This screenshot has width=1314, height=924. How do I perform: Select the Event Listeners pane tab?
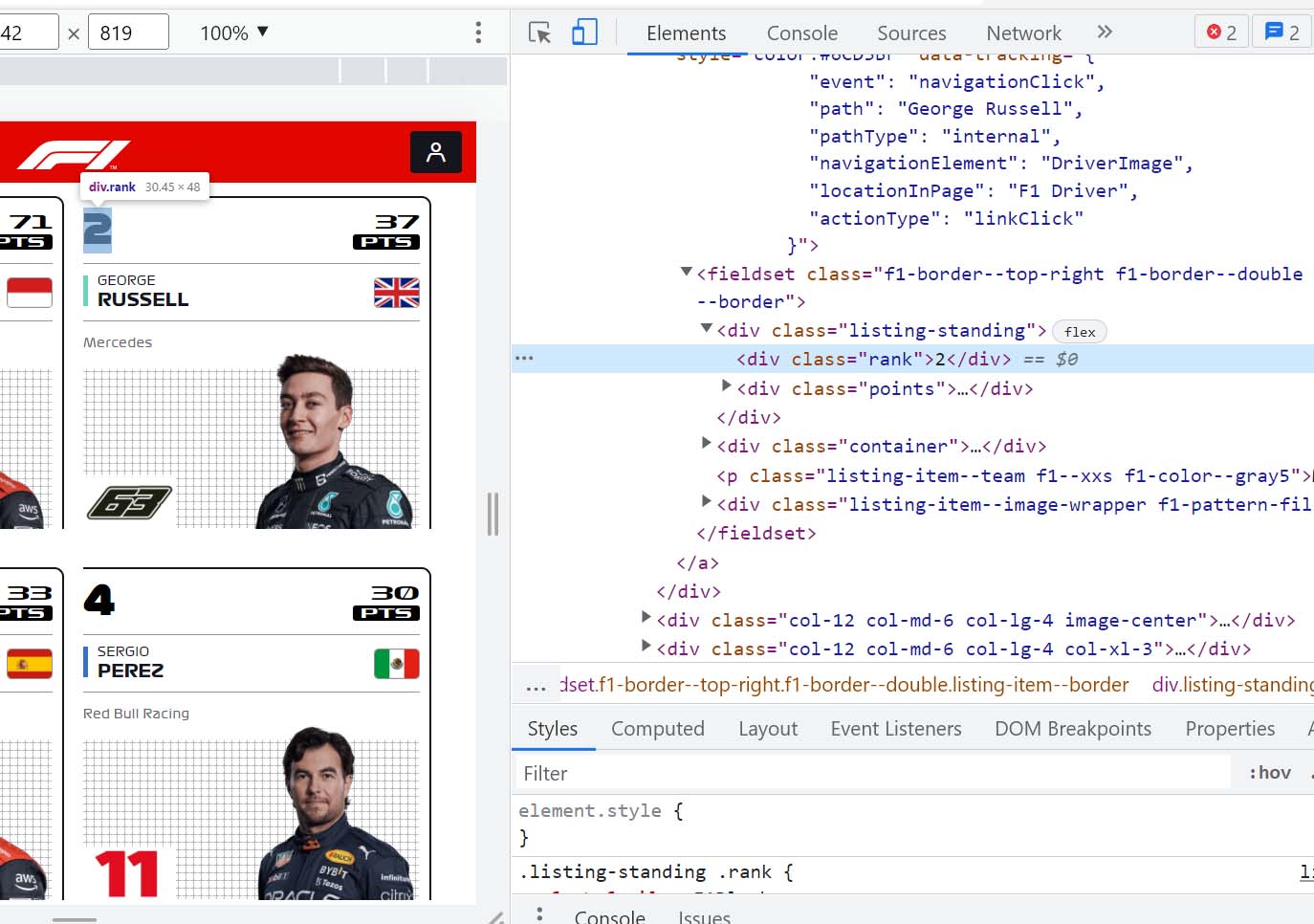tap(896, 729)
